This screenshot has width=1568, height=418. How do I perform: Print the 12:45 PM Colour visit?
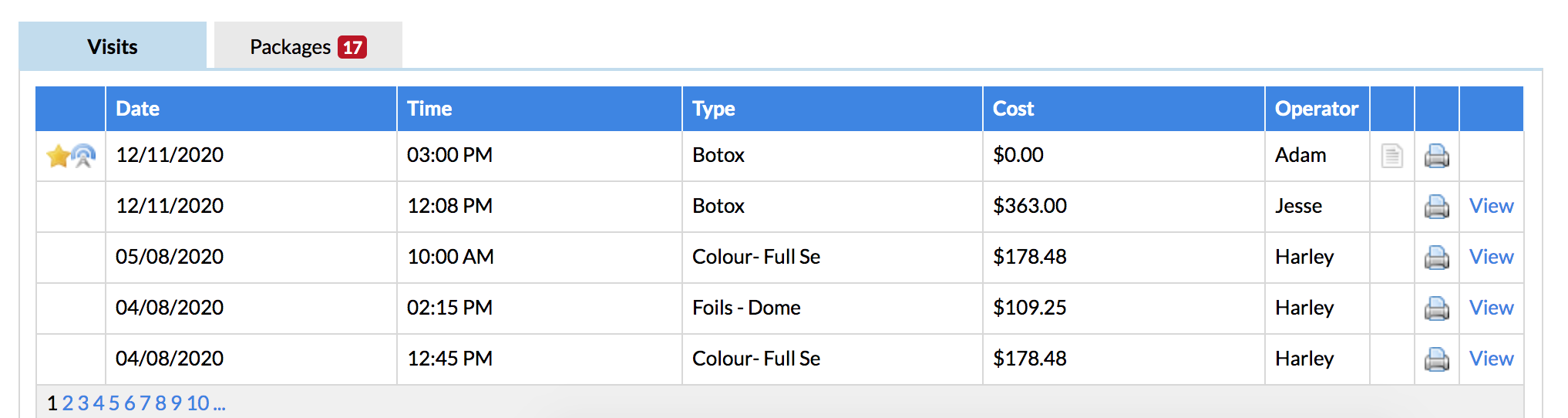click(1436, 359)
